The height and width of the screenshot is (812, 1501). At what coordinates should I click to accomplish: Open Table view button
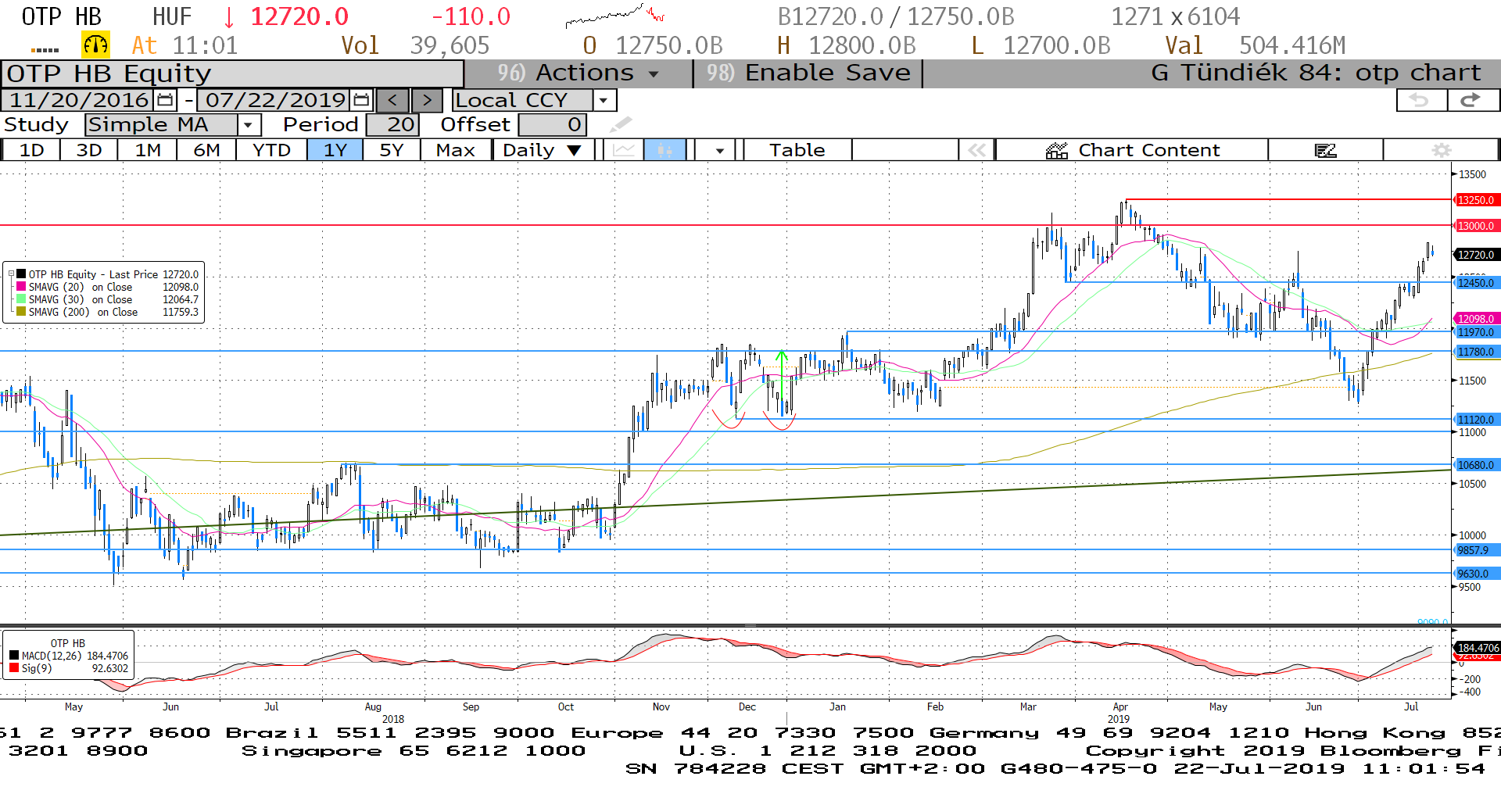pyautogui.click(x=797, y=150)
